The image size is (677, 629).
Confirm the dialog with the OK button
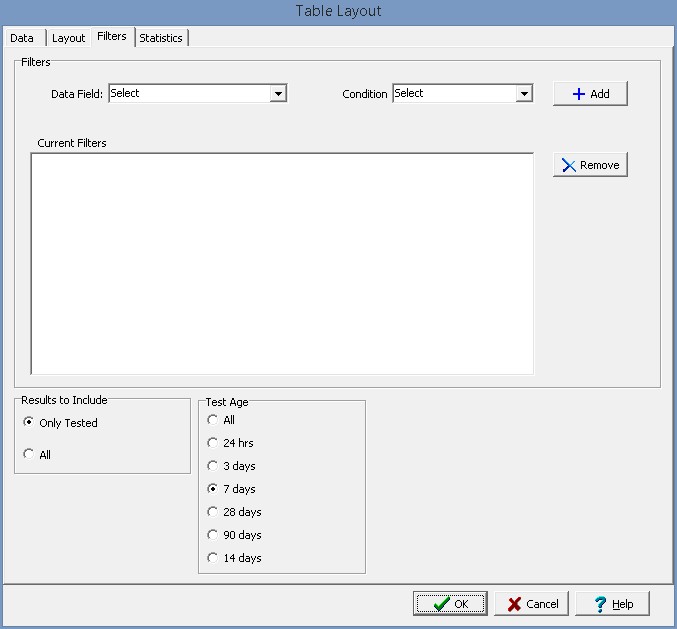coord(450,604)
